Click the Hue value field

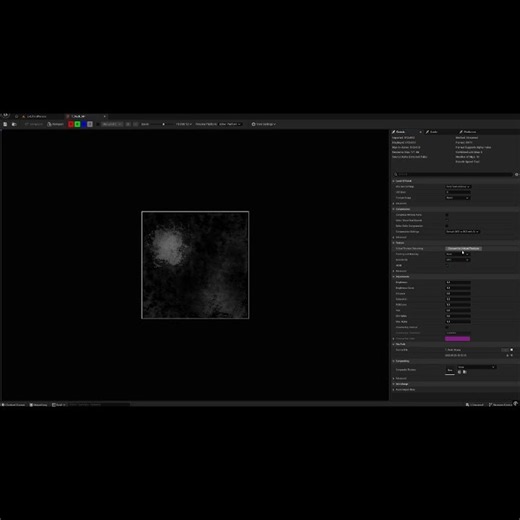[x=458, y=310]
